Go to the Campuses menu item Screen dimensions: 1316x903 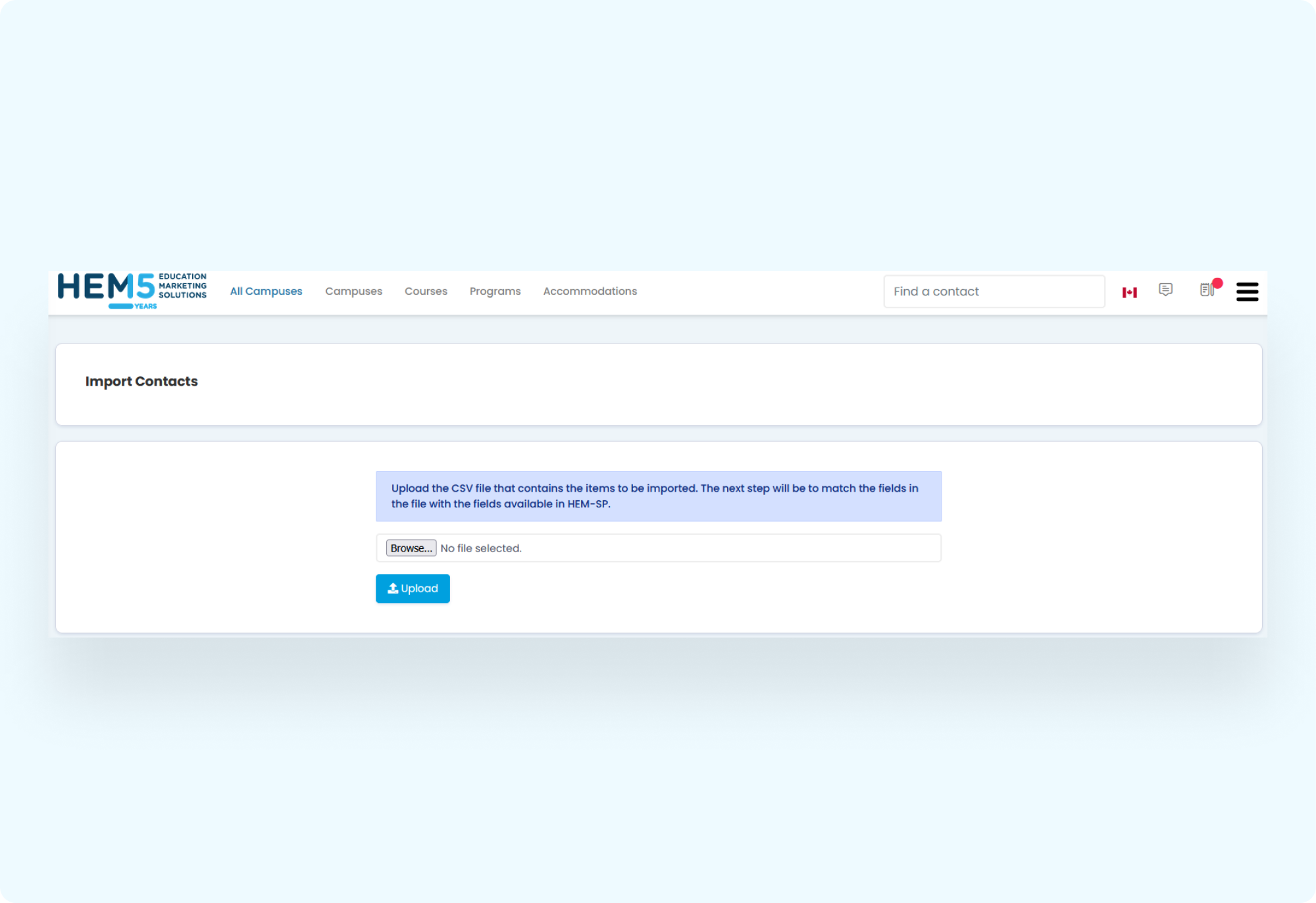353,291
